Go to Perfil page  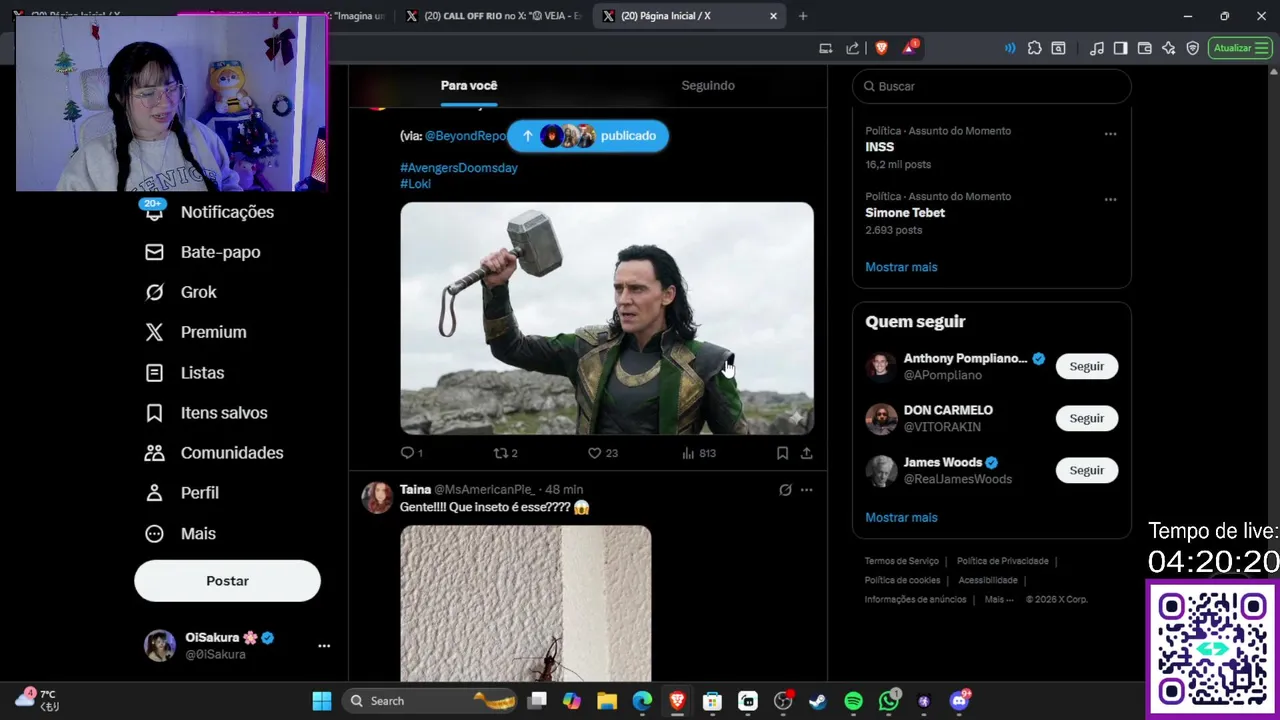[182, 493]
